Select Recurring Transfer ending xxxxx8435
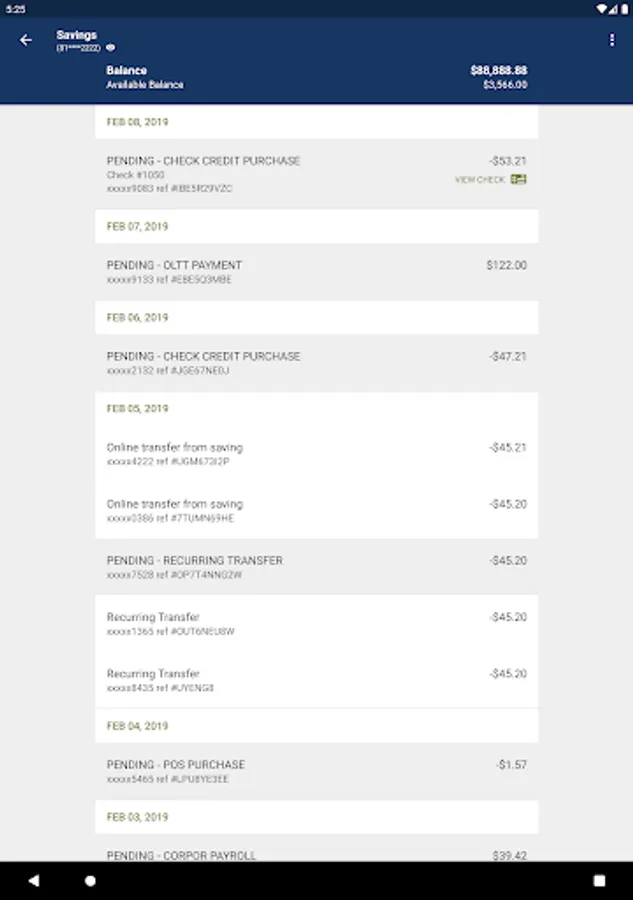This screenshot has width=633, height=900. (316, 680)
